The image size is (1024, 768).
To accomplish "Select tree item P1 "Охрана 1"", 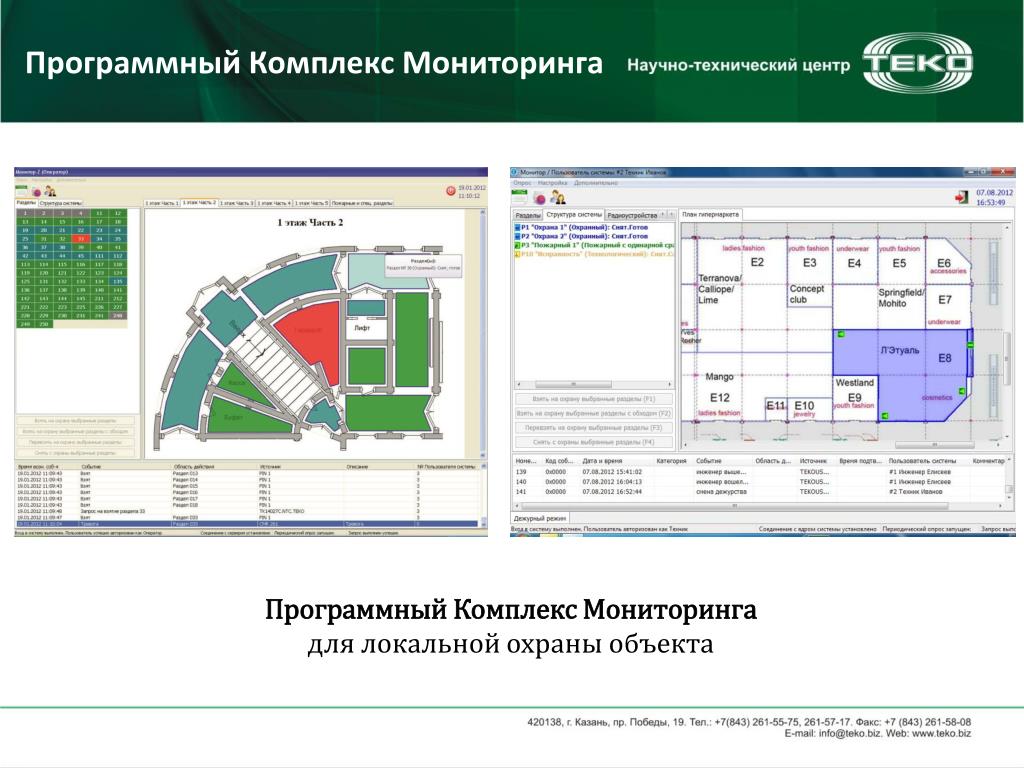I will [581, 227].
